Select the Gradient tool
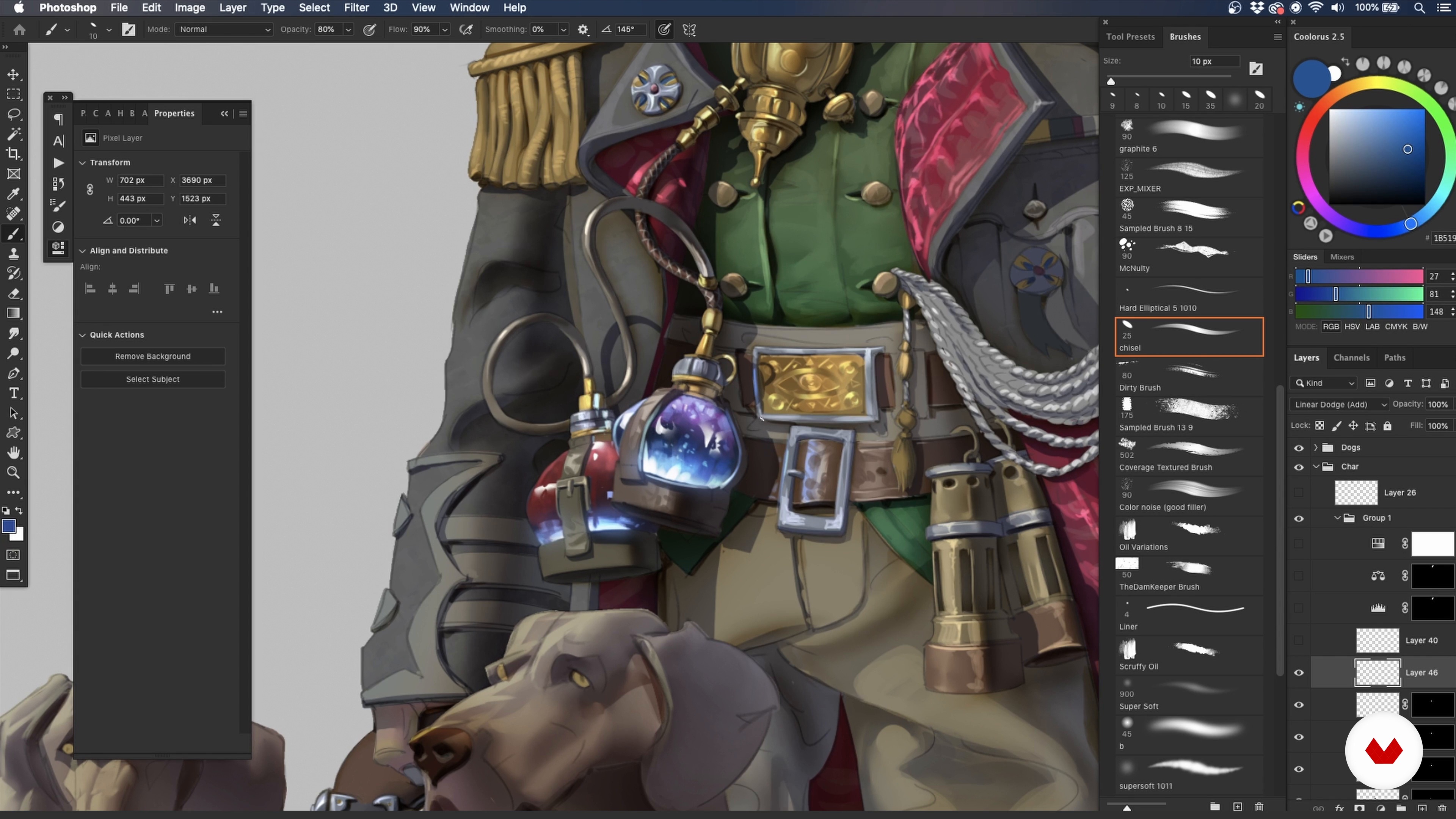Viewport: 1456px width, 819px height. click(14, 313)
